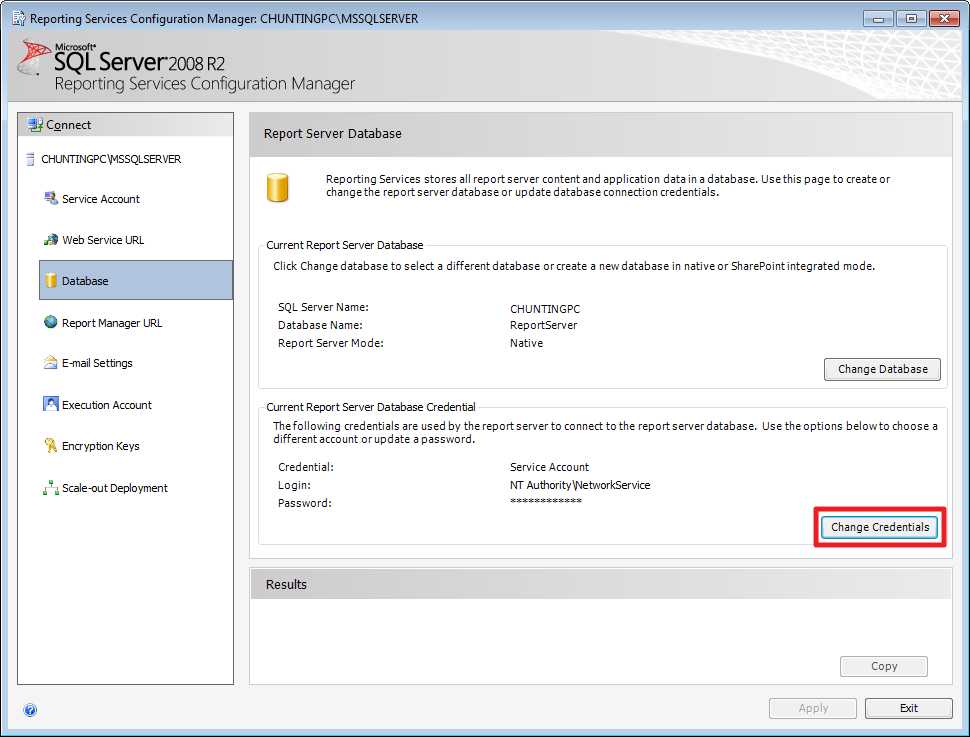Open the E-mail Settings page
This screenshot has height=737, width=970.
coord(97,363)
